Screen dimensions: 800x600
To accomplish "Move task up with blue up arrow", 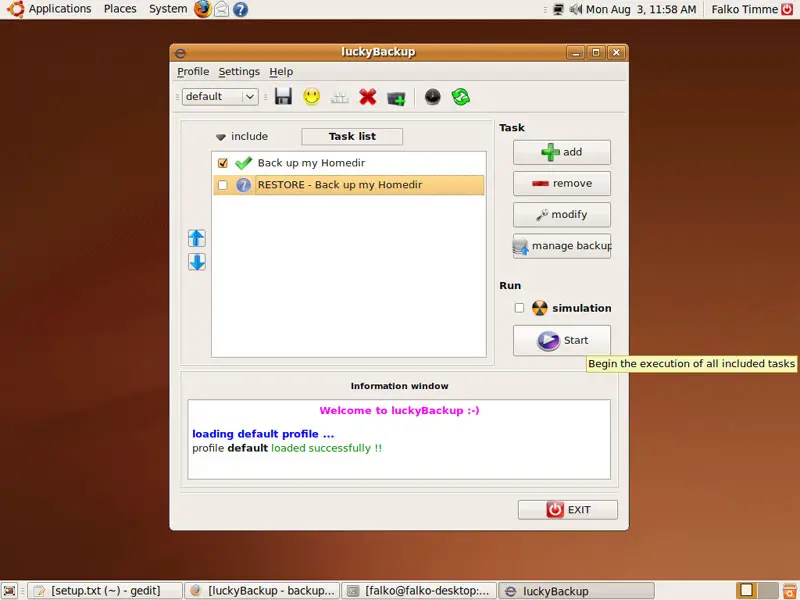I will click(x=197, y=238).
